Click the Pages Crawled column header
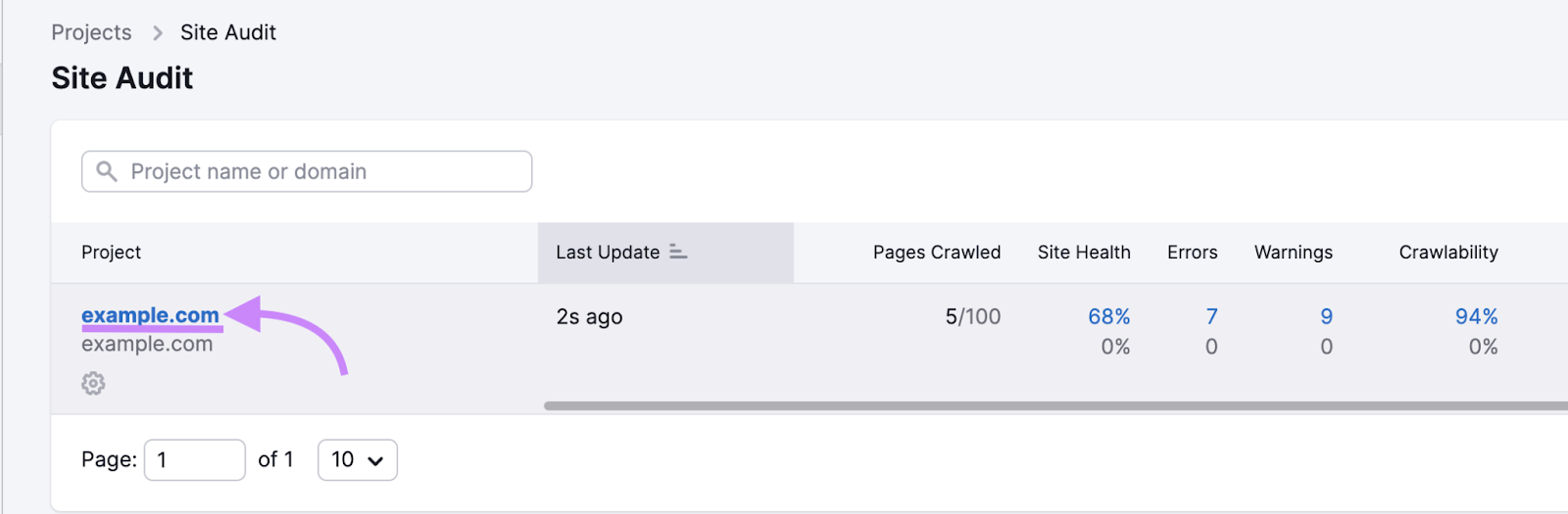Image resolution: width=1568 pixels, height=514 pixels. 936,252
